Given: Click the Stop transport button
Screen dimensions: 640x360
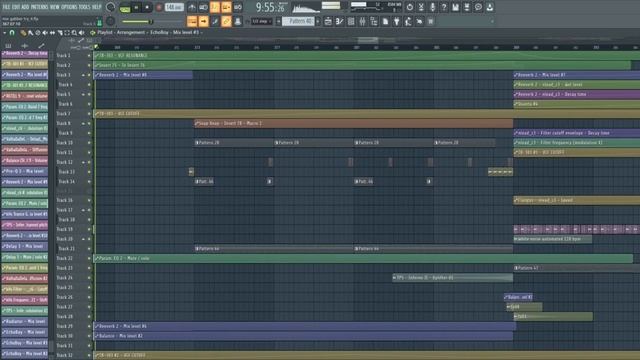Looking at the screenshot, I should coord(147,7).
